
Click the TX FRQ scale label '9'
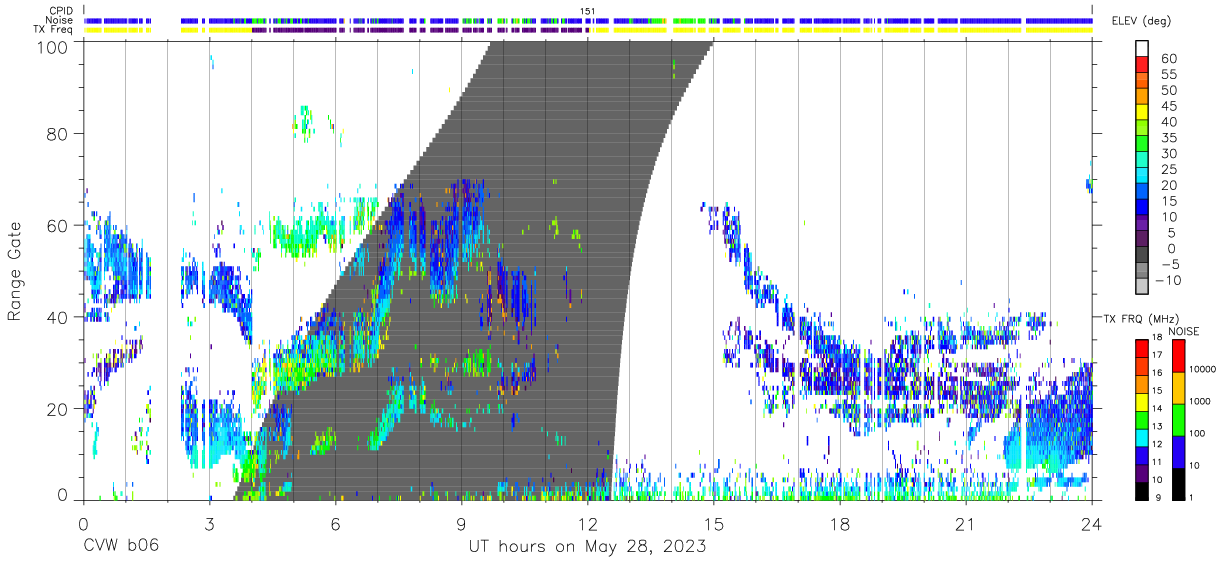point(1160,499)
